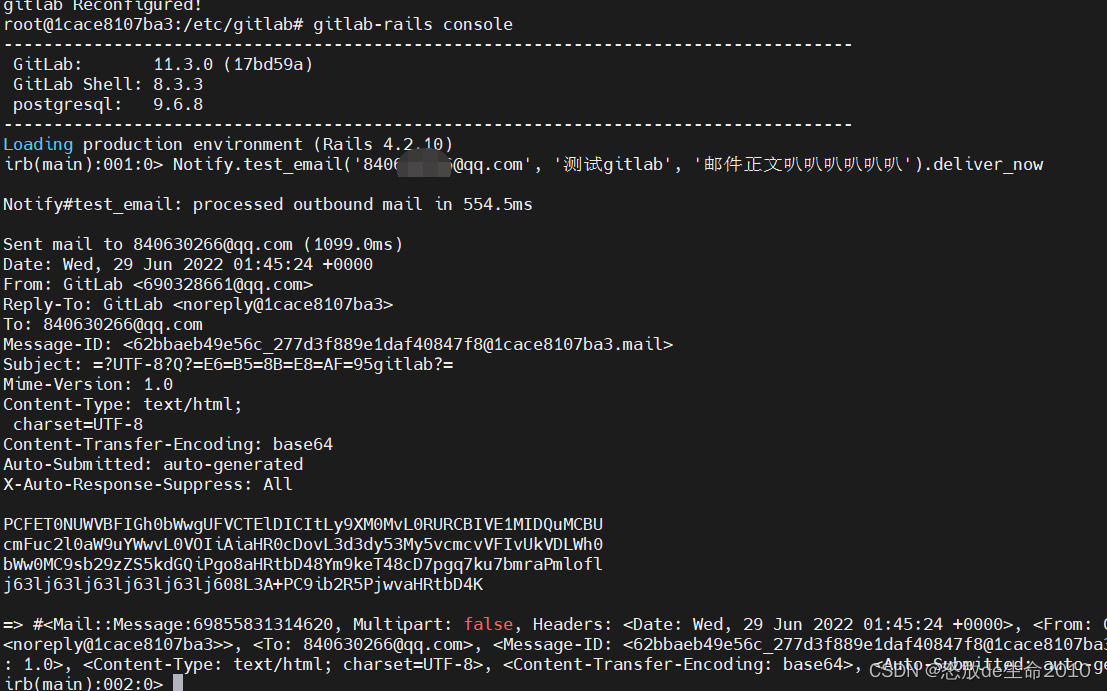Click the first line of base64 body
The width and height of the screenshot is (1107, 691).
click(303, 524)
